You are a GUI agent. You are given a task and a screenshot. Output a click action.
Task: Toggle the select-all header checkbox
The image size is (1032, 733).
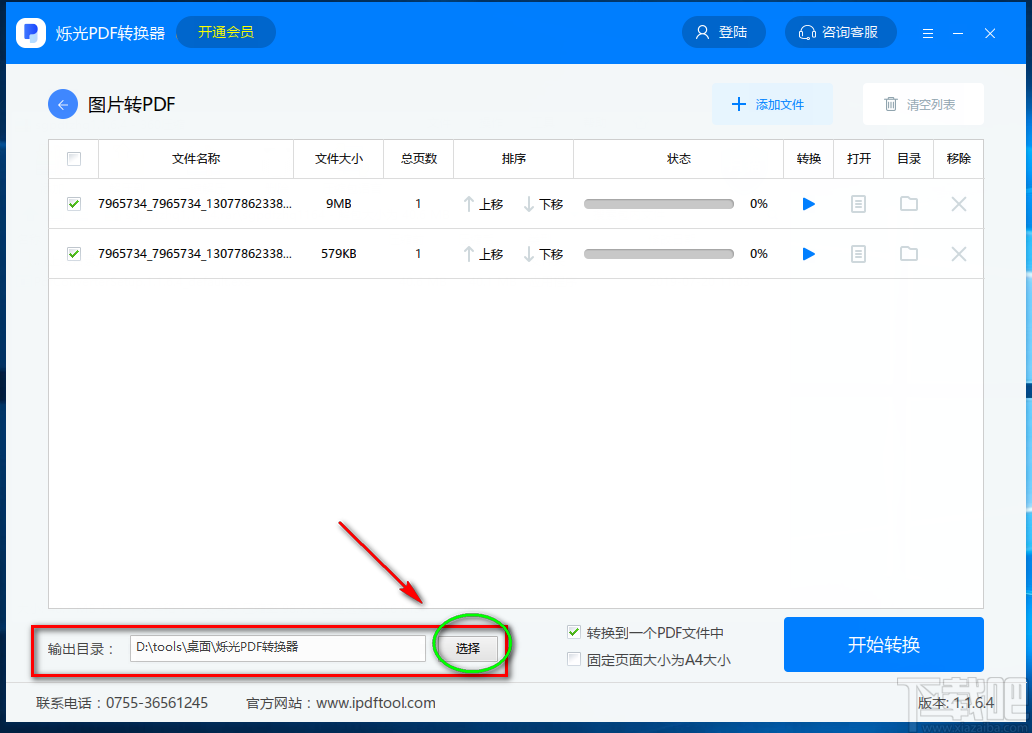tap(74, 159)
